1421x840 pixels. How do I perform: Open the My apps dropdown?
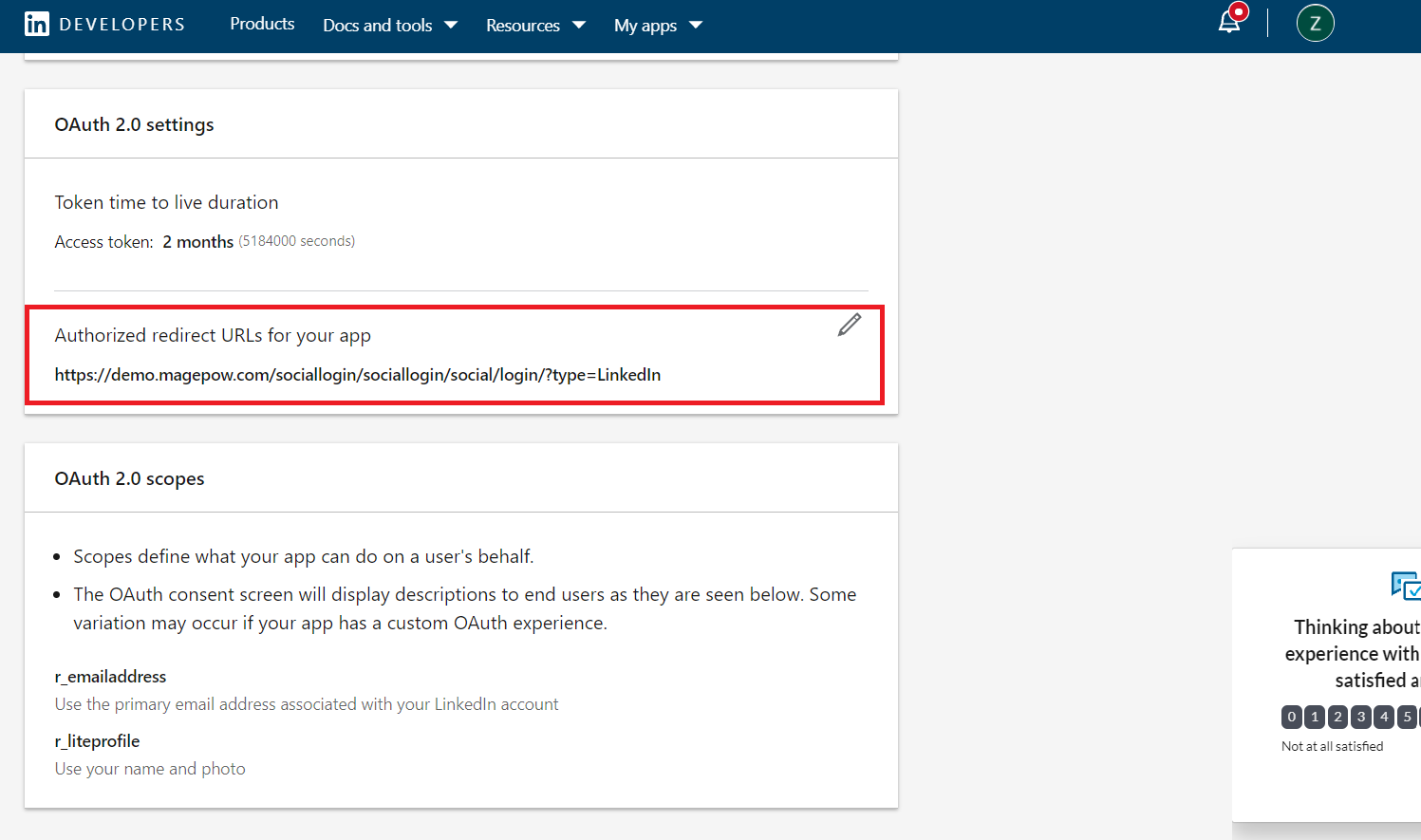[658, 26]
